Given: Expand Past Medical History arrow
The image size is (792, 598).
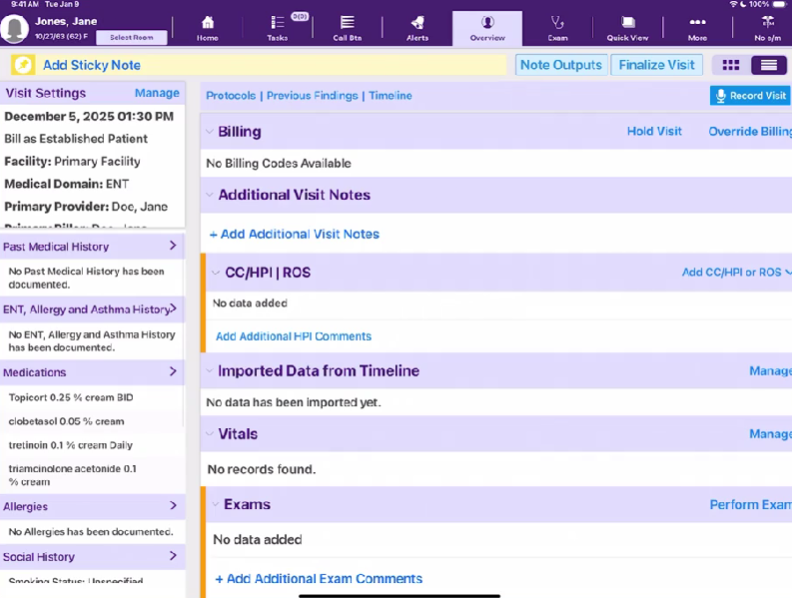Looking at the screenshot, I should (x=173, y=245).
